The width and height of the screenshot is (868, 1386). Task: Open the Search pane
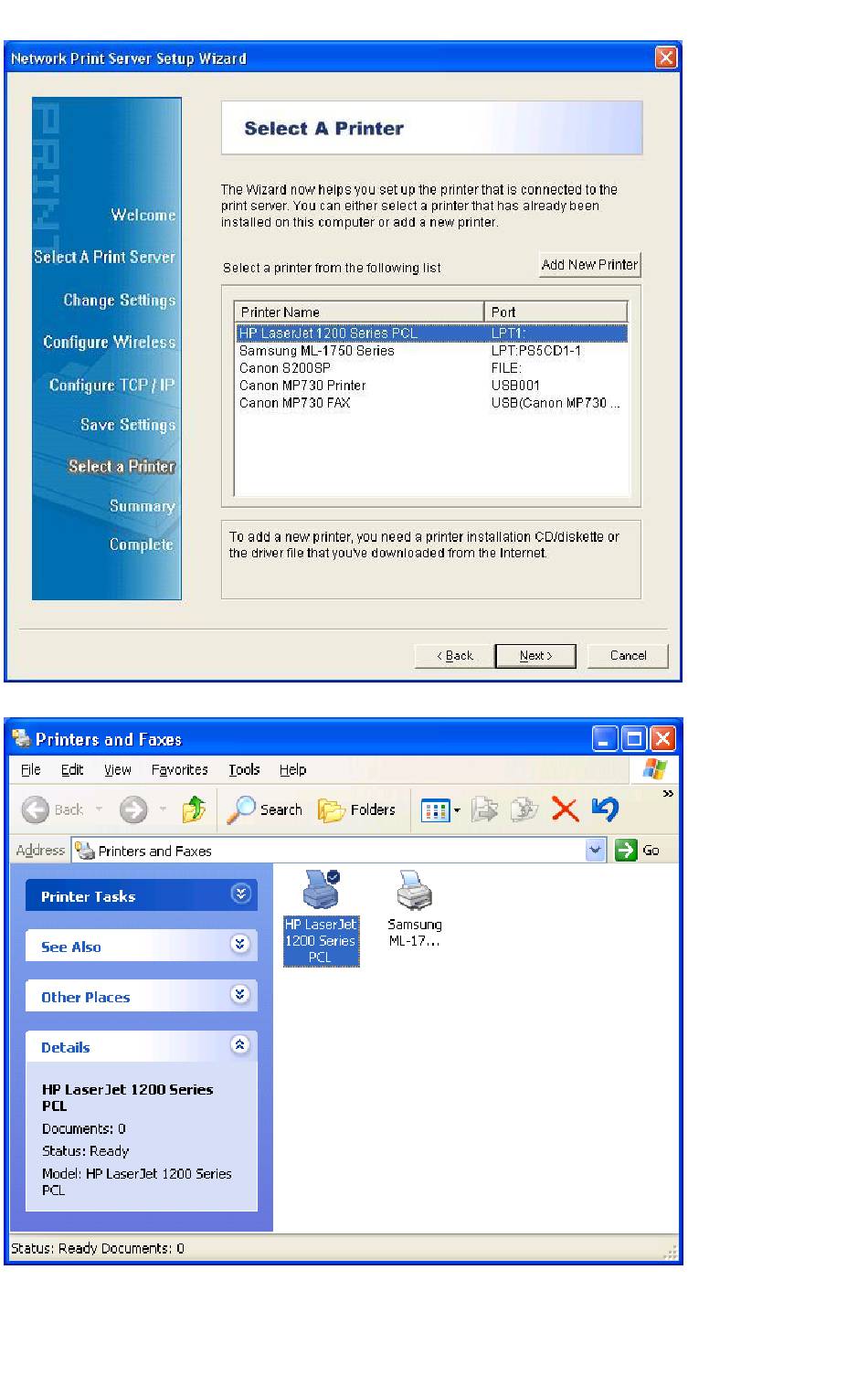(265, 809)
